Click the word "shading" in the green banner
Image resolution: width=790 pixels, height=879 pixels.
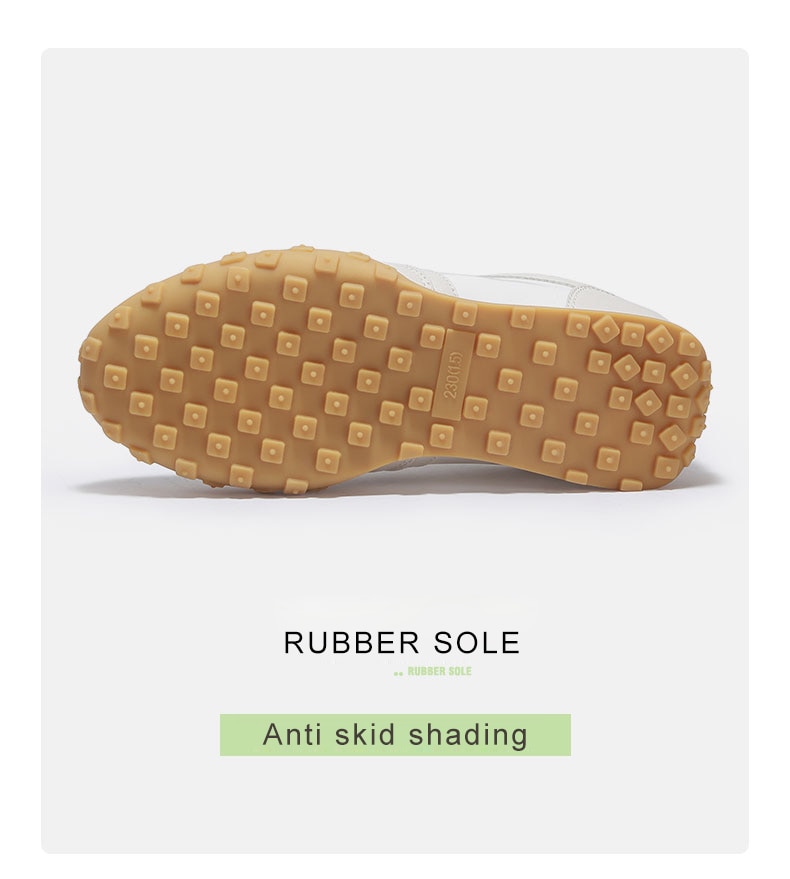[469, 735]
